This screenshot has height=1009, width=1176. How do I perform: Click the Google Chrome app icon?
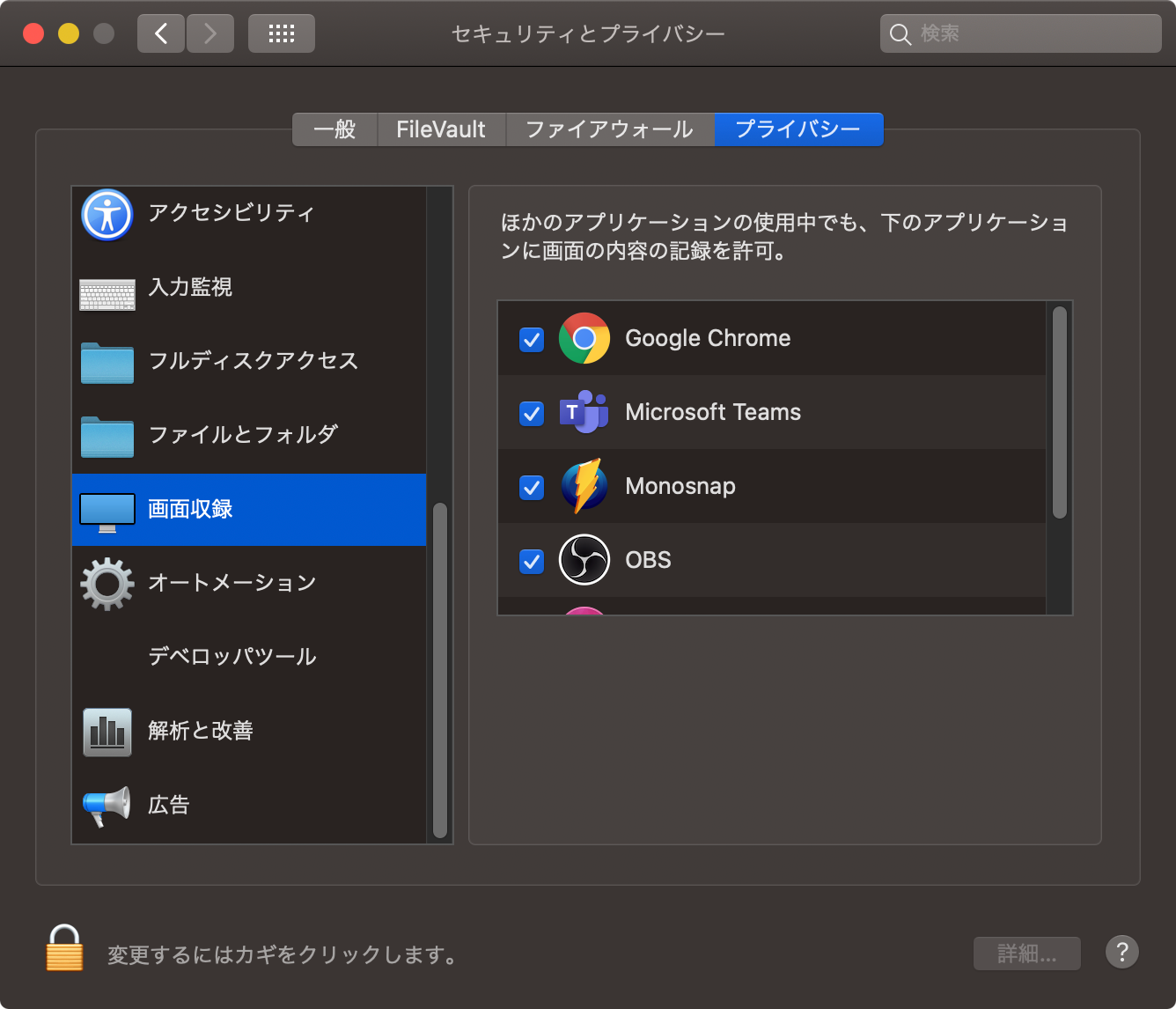click(x=584, y=338)
